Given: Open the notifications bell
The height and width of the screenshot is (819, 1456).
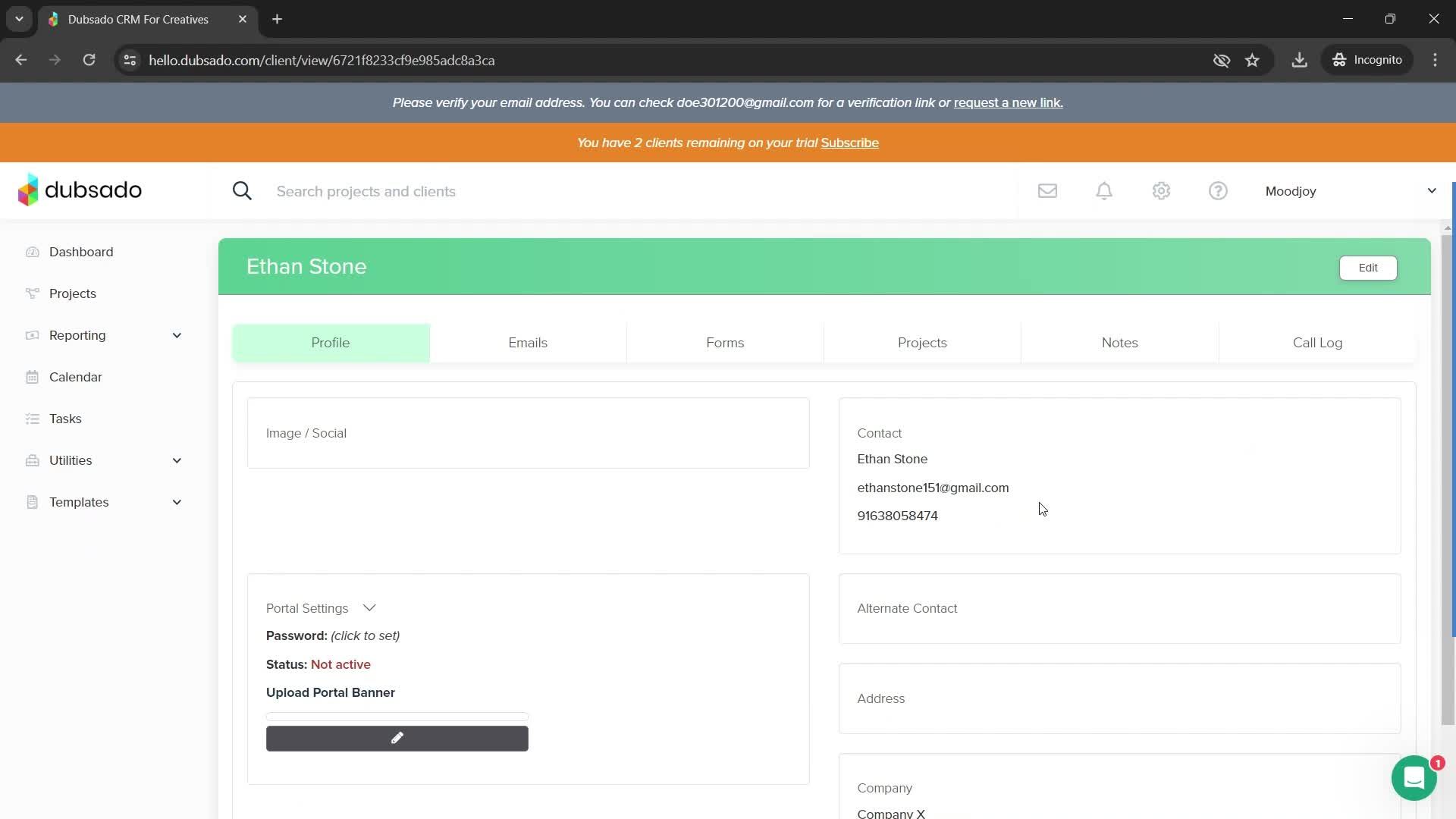Looking at the screenshot, I should pyautogui.click(x=1104, y=191).
